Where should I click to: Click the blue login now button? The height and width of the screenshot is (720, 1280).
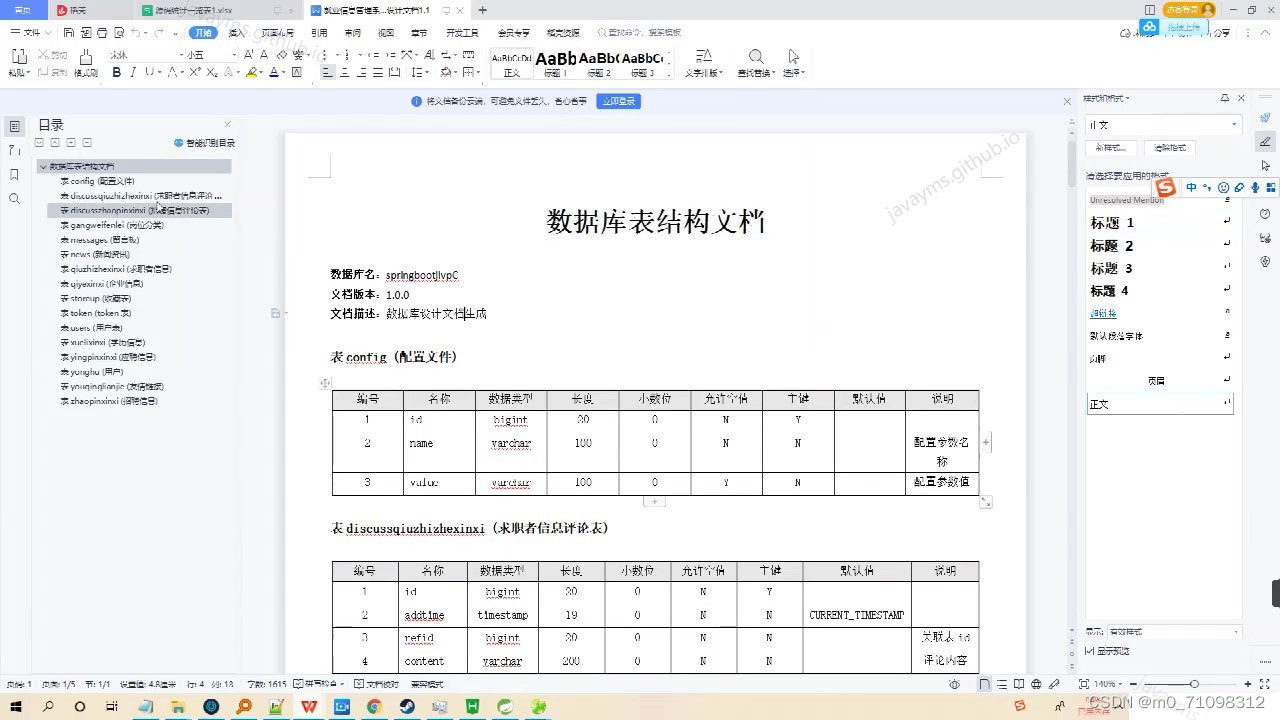pos(618,101)
